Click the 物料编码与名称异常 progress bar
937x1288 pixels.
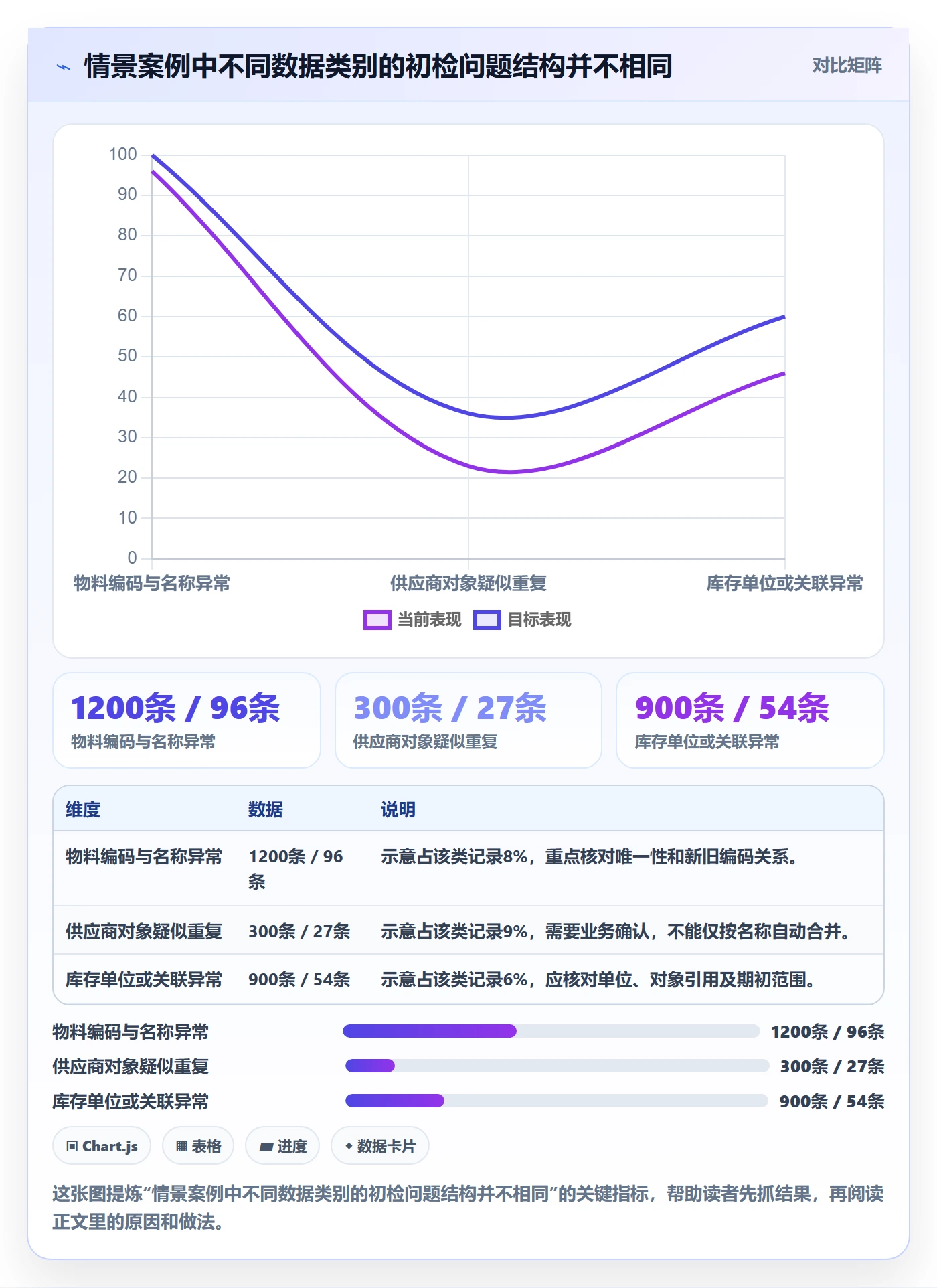point(551,1031)
